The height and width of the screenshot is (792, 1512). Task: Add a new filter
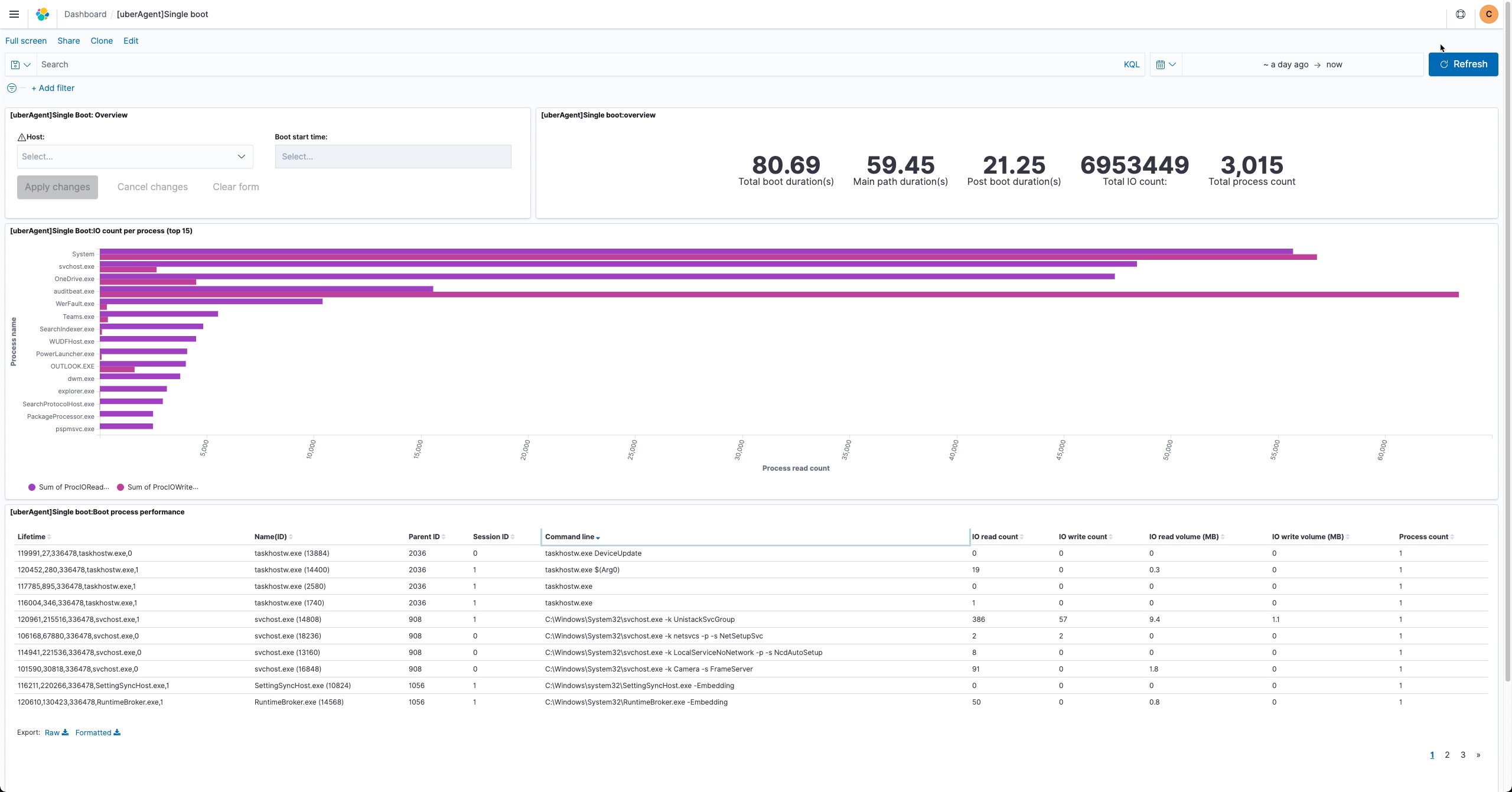pyautogui.click(x=53, y=88)
